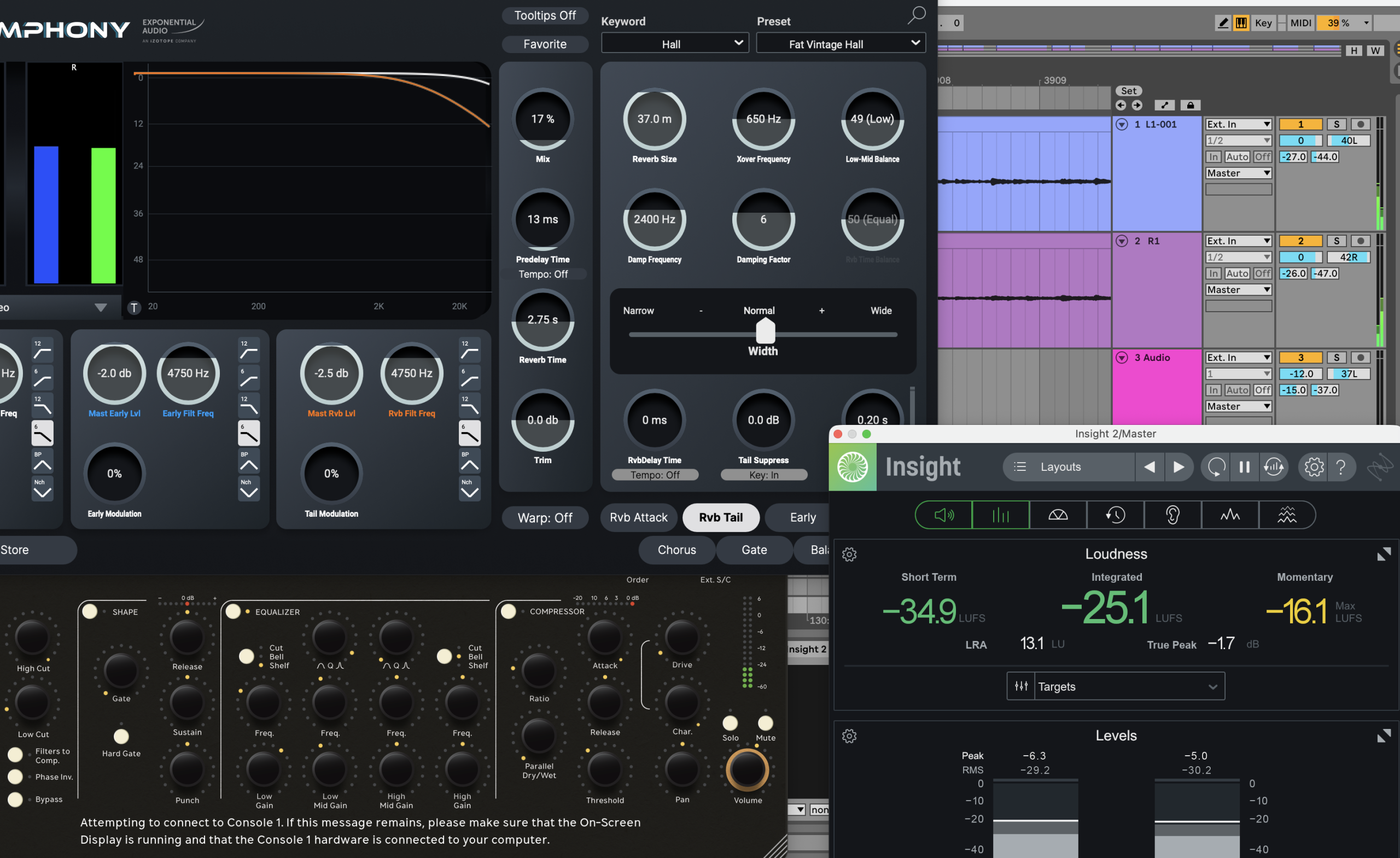Switch to the Chorus tab
1400x858 pixels.
pos(676,550)
